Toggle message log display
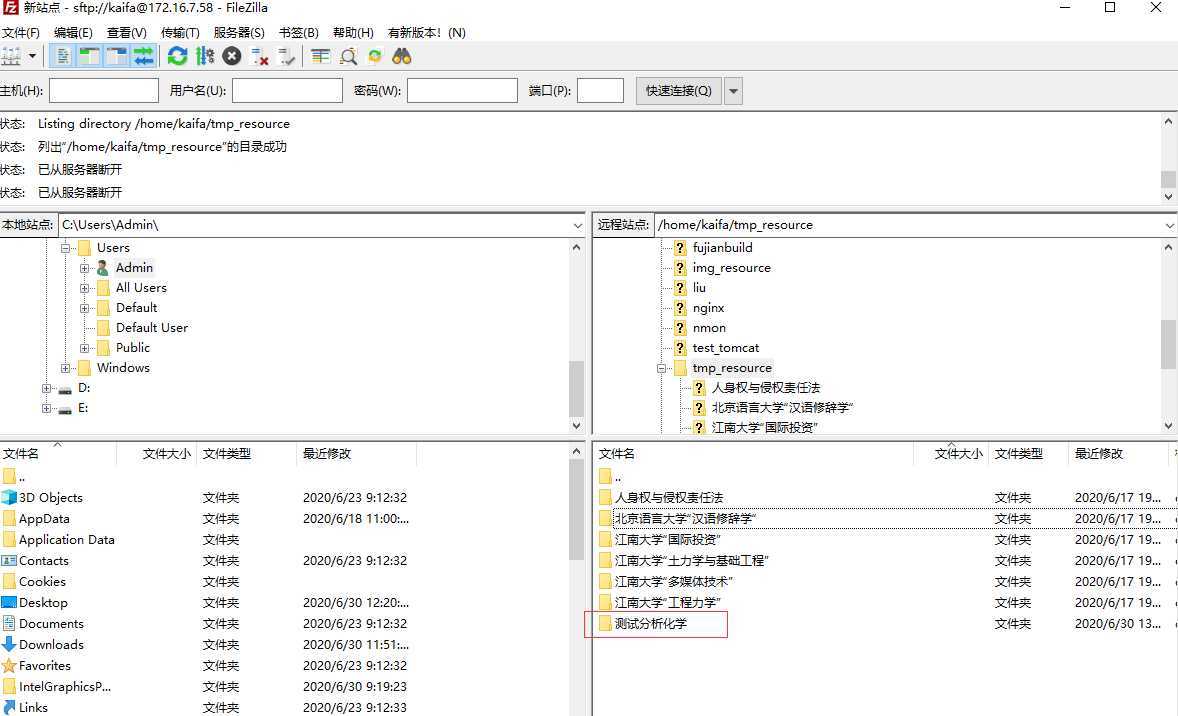 62,56
